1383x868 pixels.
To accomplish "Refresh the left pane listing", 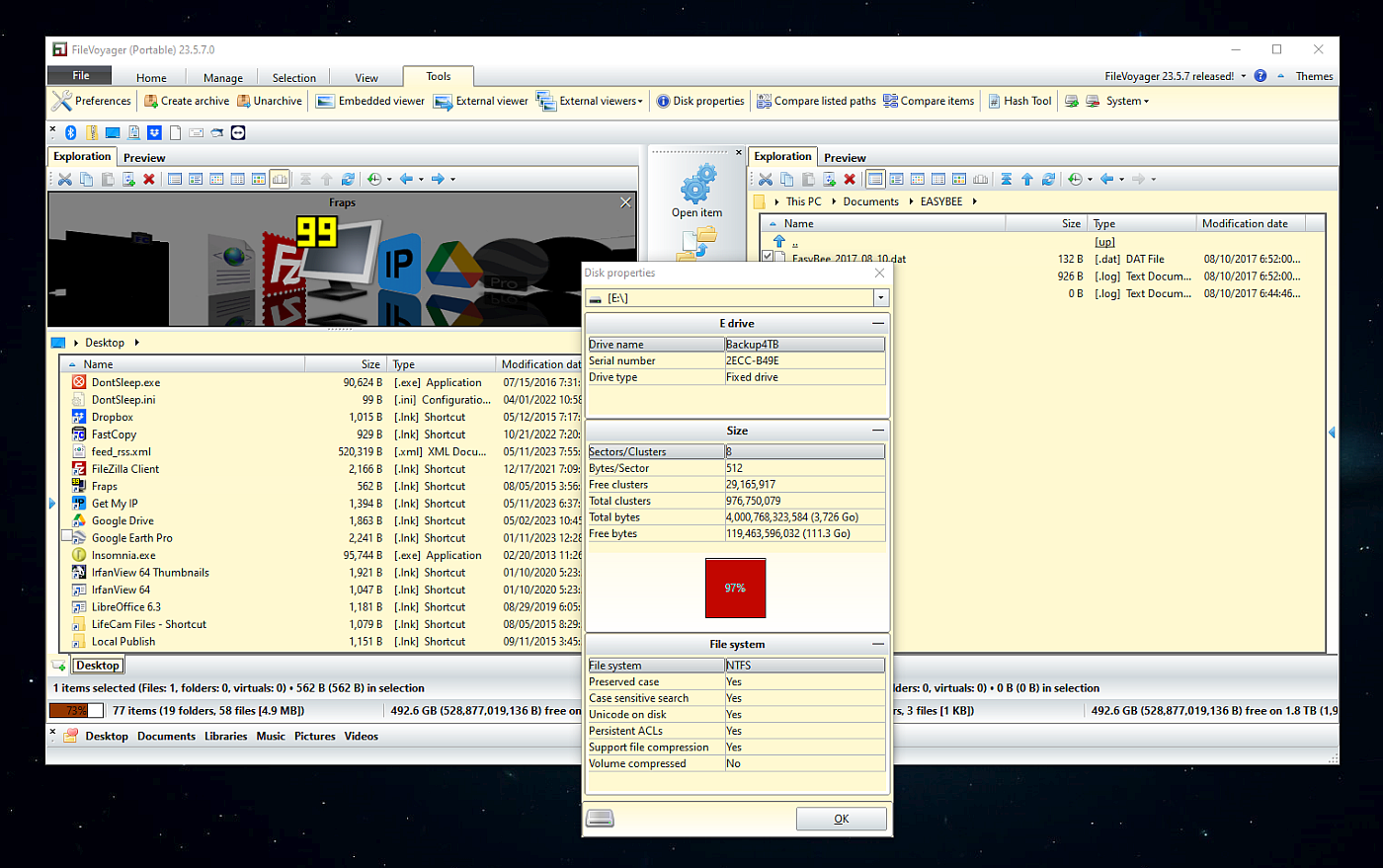I will [x=348, y=179].
